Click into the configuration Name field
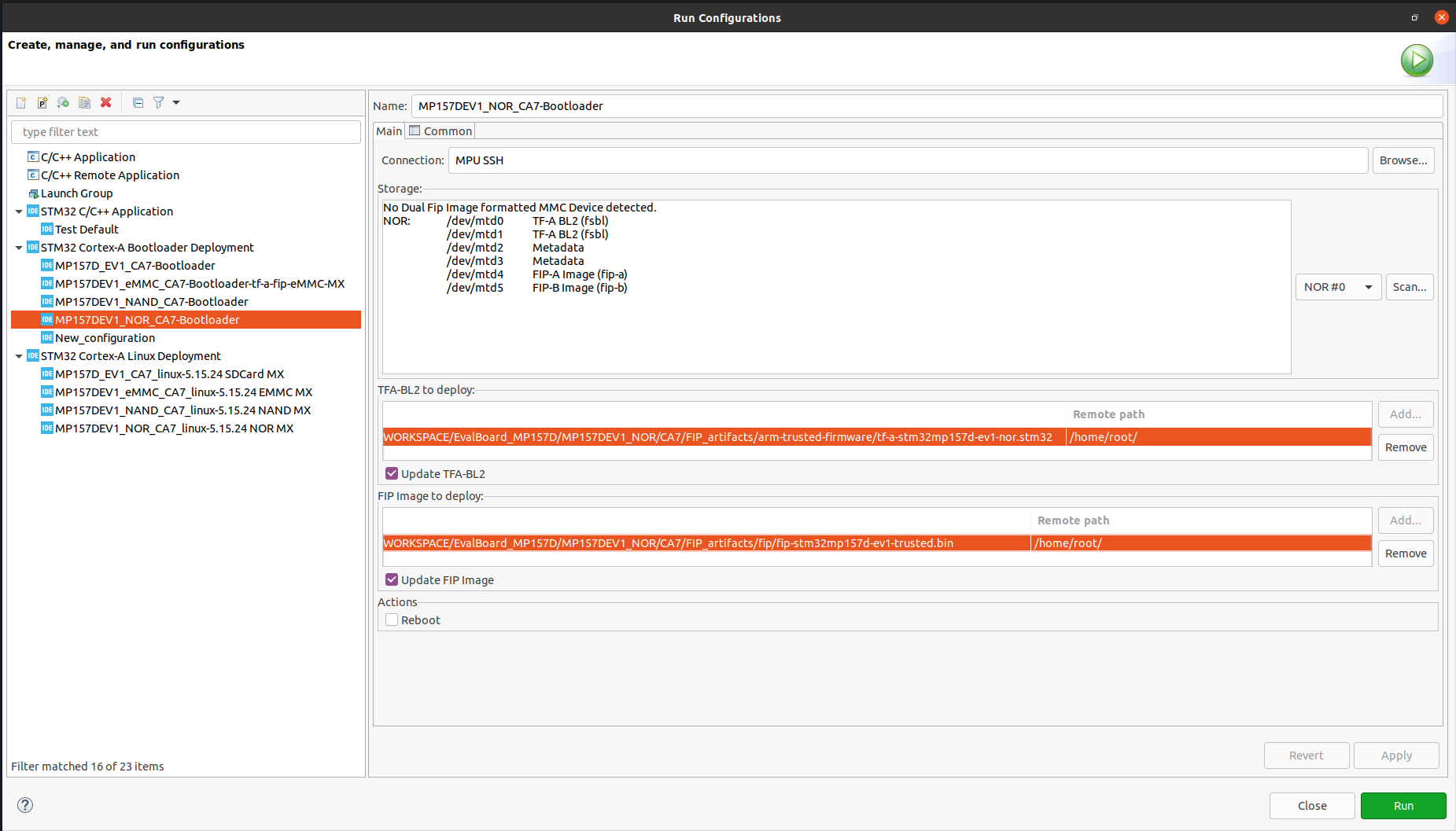1456x831 pixels. click(x=927, y=106)
